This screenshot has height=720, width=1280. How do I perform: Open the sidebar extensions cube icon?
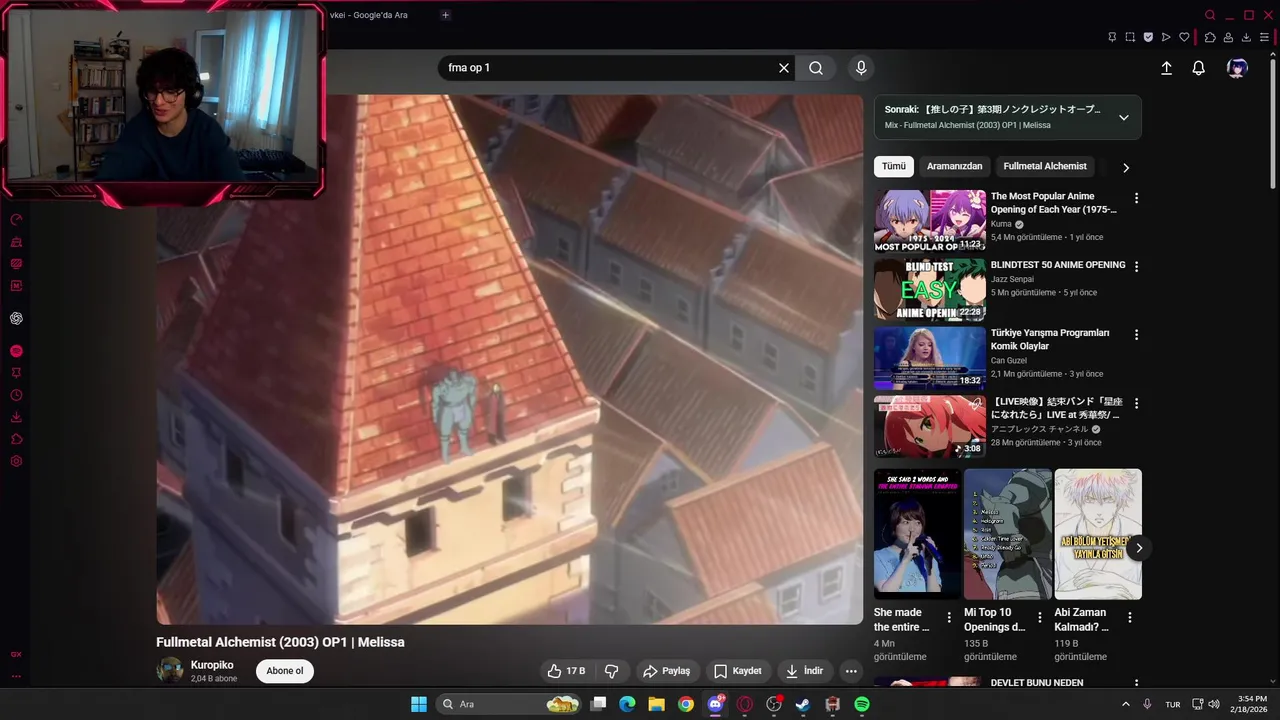click(x=16, y=439)
